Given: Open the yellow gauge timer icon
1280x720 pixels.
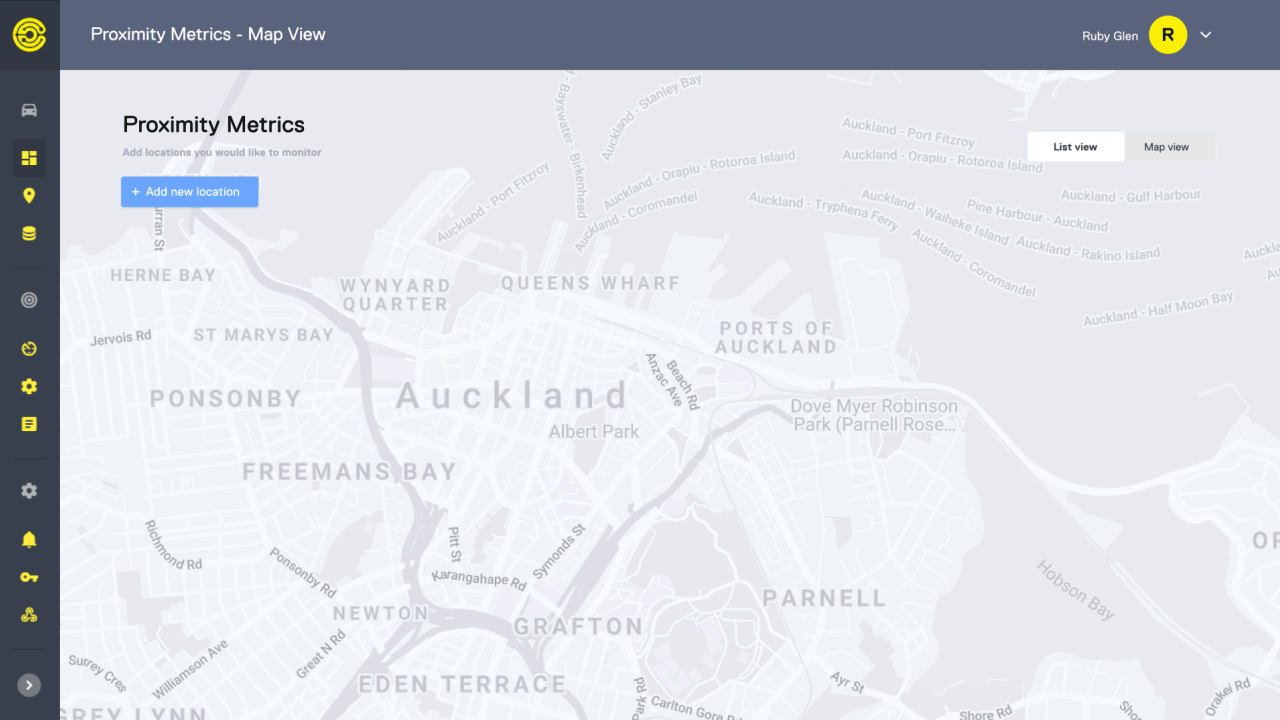Looking at the screenshot, I should click(29, 348).
